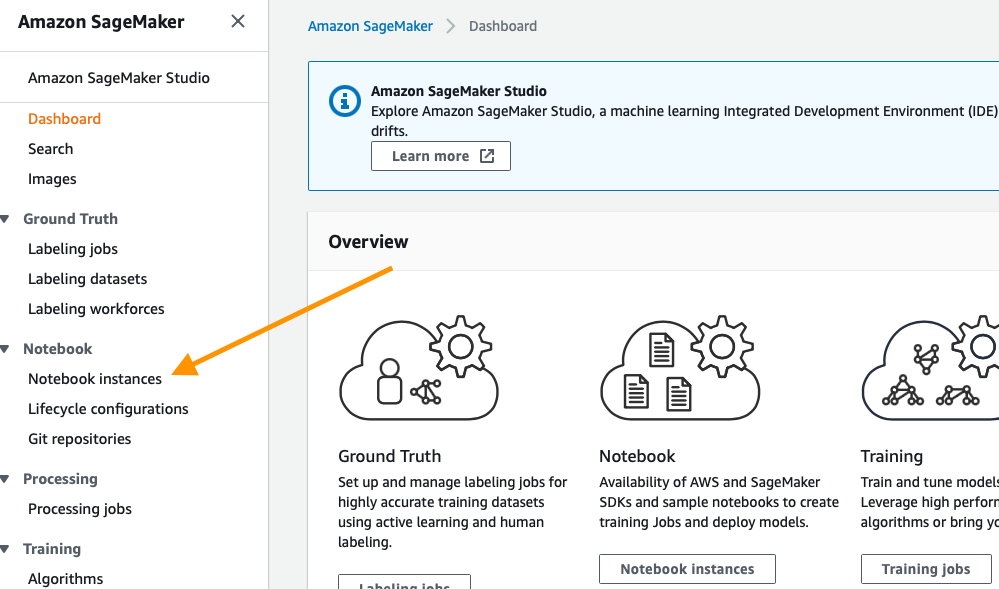
Task: Open Search in the sidebar
Action: 50,149
